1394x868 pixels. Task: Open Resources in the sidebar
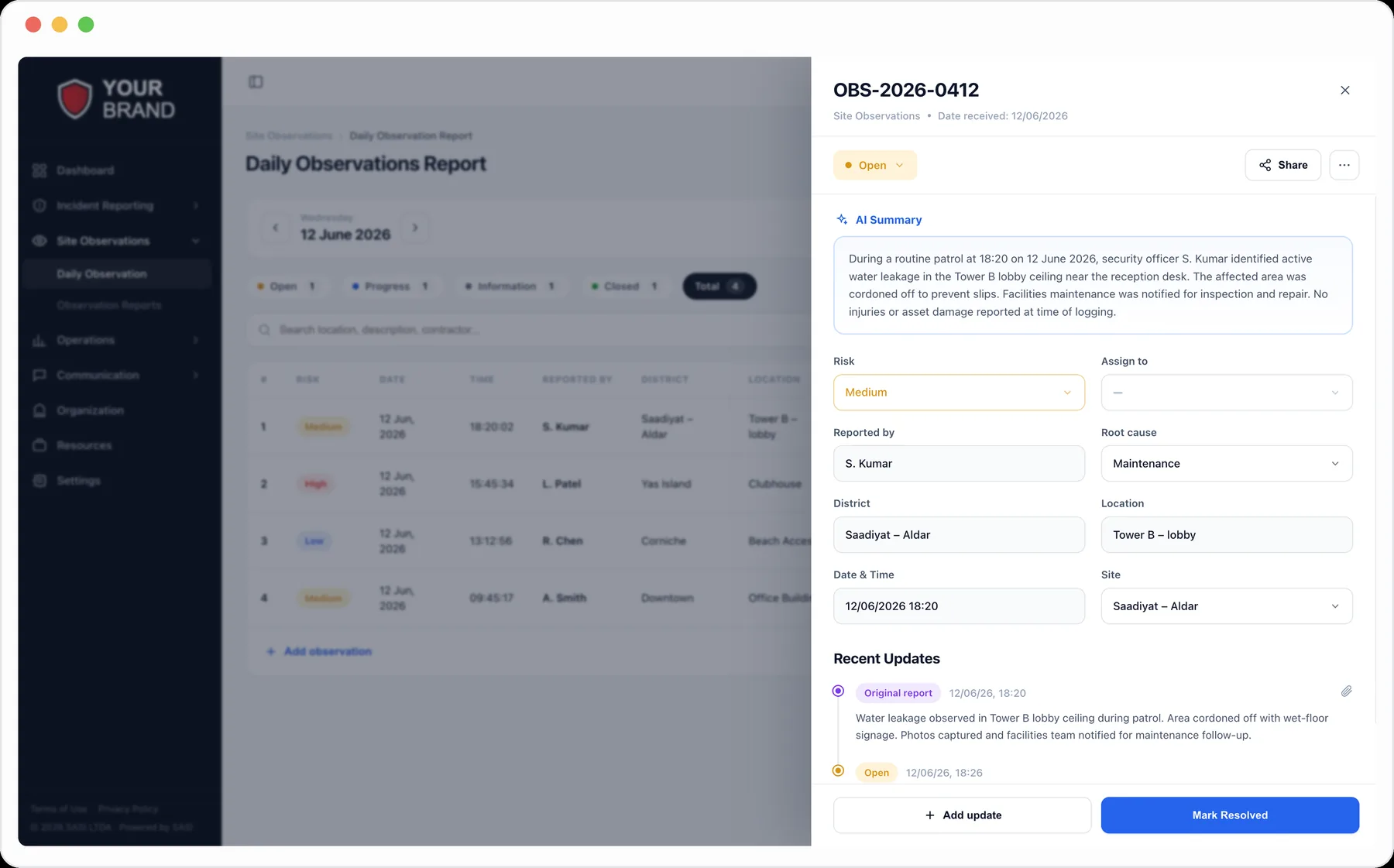[x=116, y=446]
